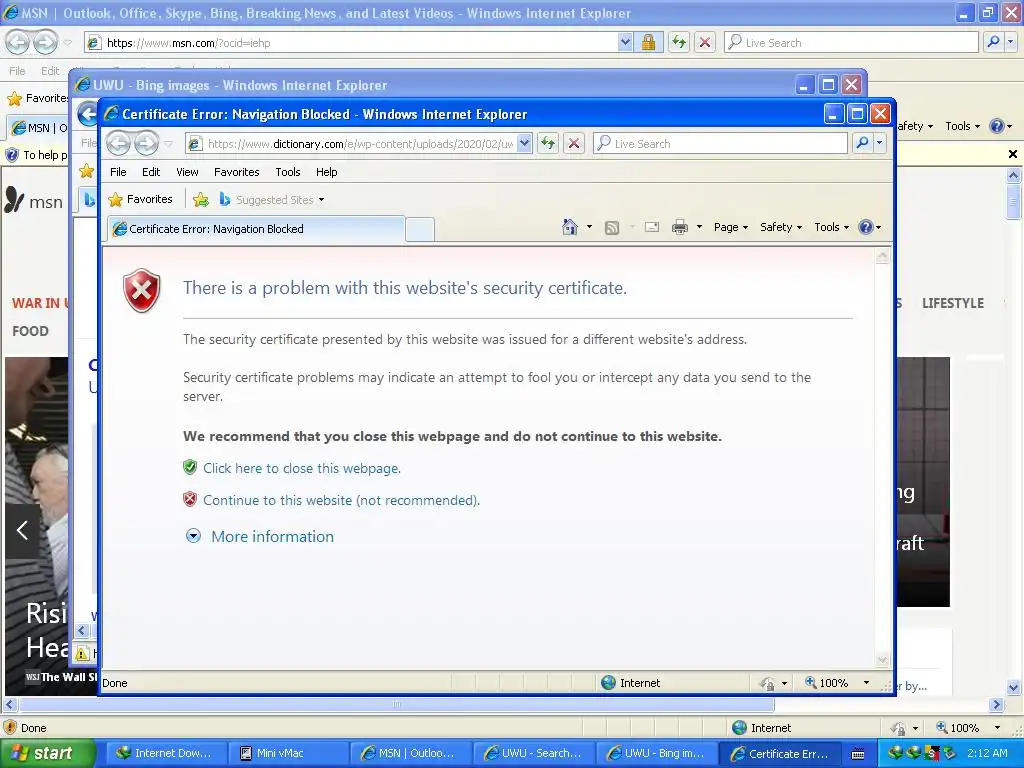
Task: Click Help icon in MSN window command bar
Action: (997, 126)
